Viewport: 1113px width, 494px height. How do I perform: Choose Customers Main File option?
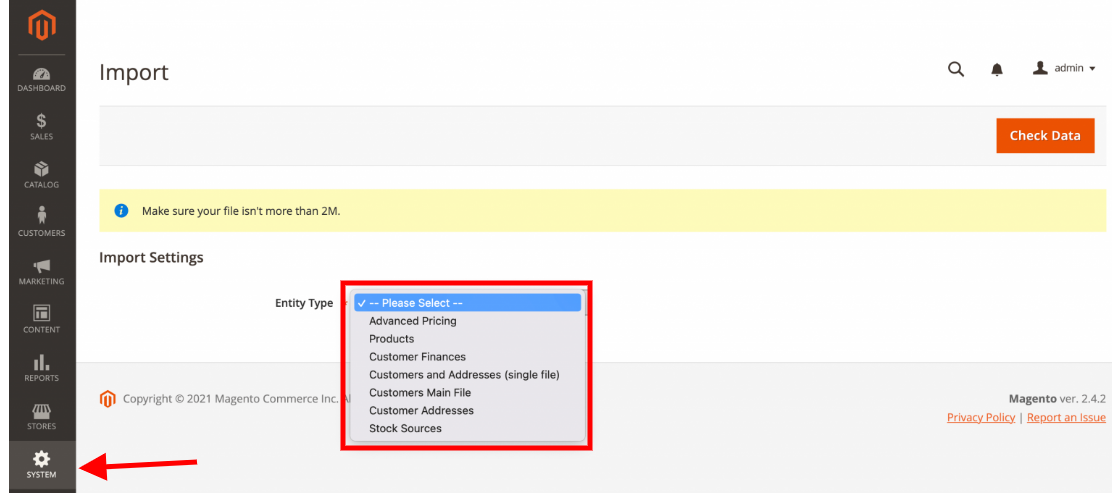coord(420,393)
